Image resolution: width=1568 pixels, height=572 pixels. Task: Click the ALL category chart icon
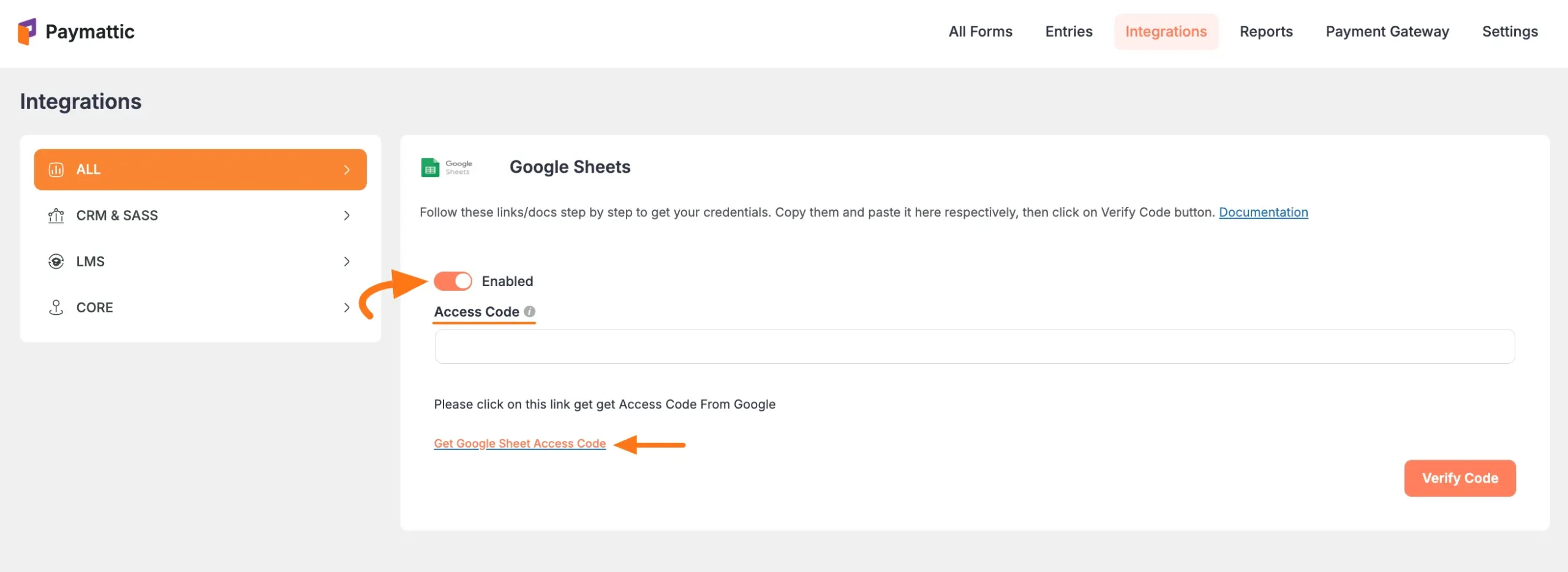point(56,170)
